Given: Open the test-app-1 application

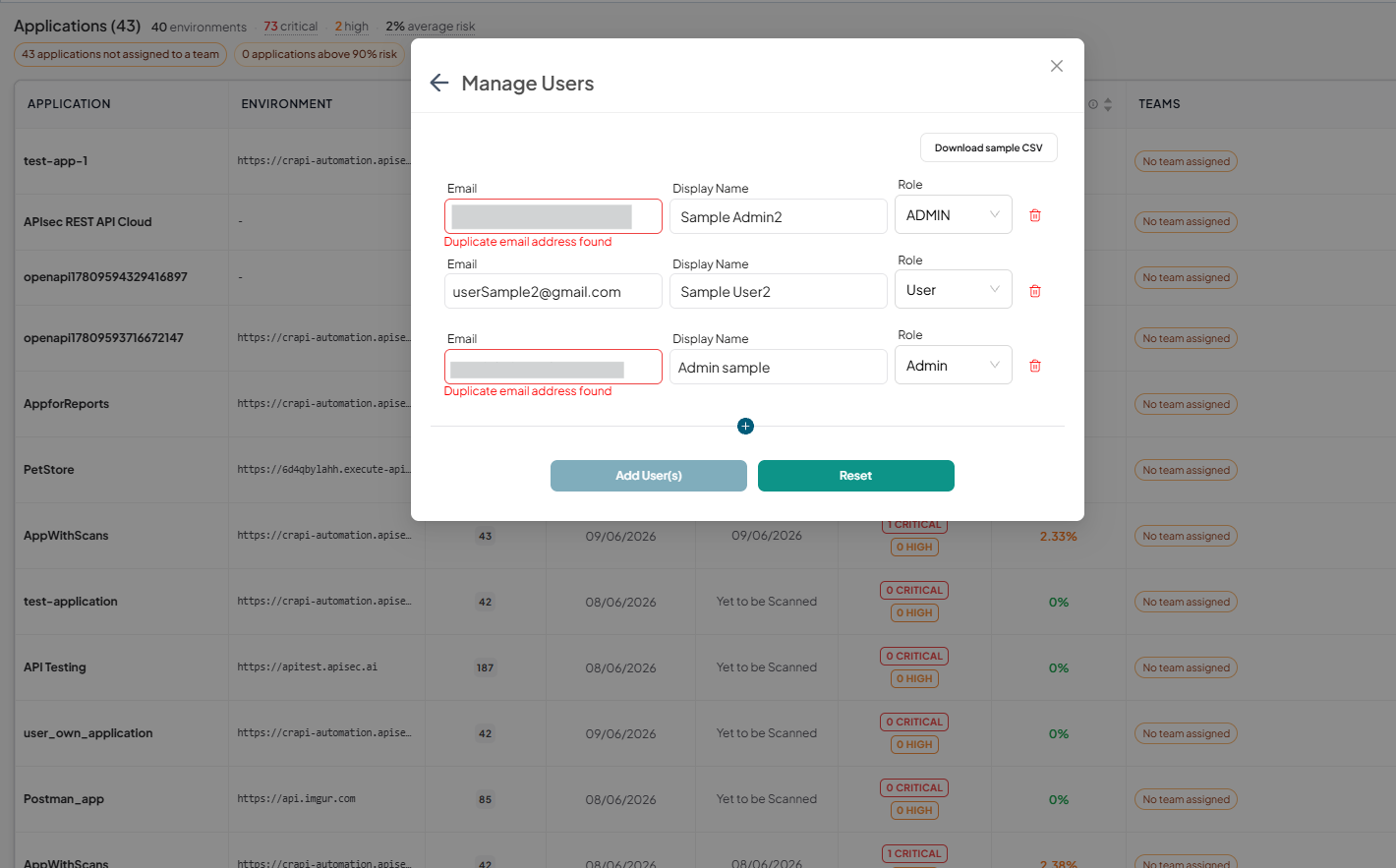Looking at the screenshot, I should tap(56, 161).
